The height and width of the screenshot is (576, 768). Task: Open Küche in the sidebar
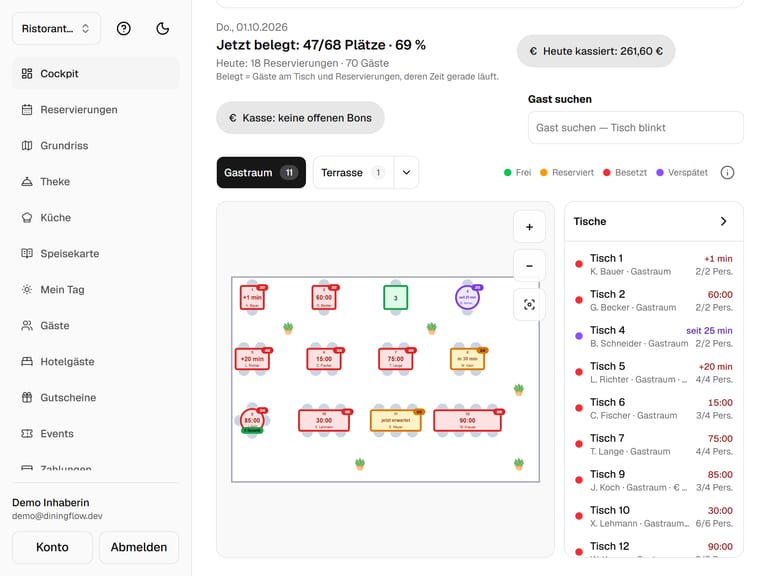96,217
